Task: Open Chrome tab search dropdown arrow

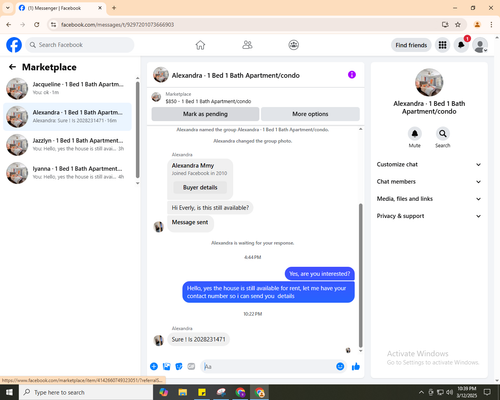Action: pos(7,8)
